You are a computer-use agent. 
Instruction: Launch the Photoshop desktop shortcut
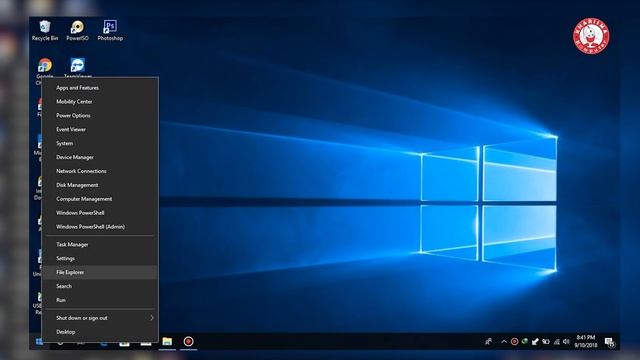[x=110, y=30]
